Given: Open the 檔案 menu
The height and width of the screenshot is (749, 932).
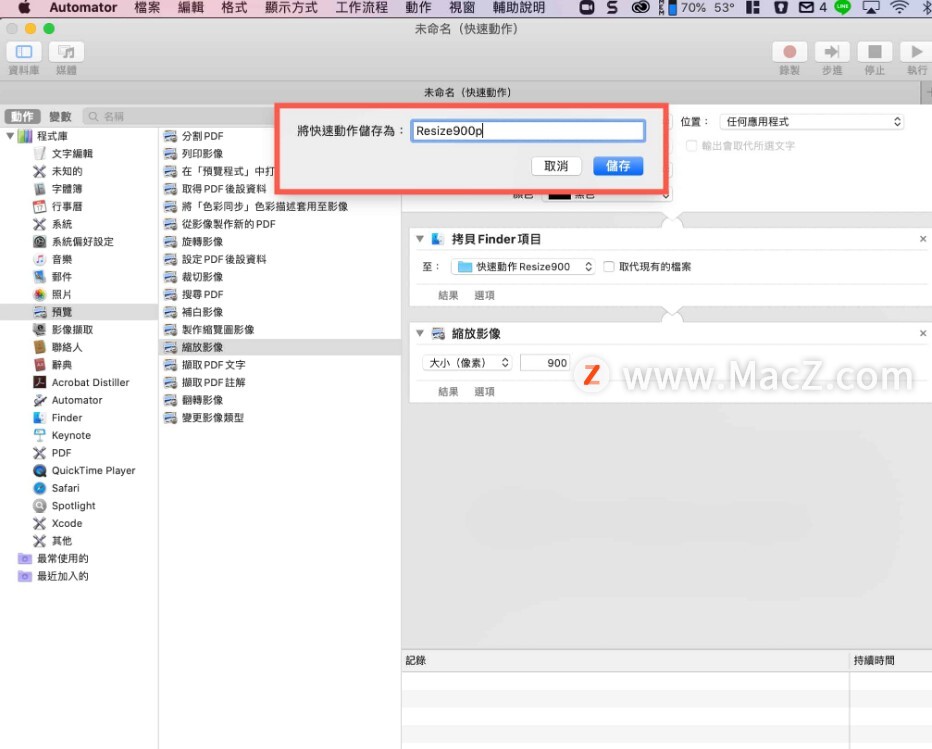Looking at the screenshot, I should tap(147, 8).
